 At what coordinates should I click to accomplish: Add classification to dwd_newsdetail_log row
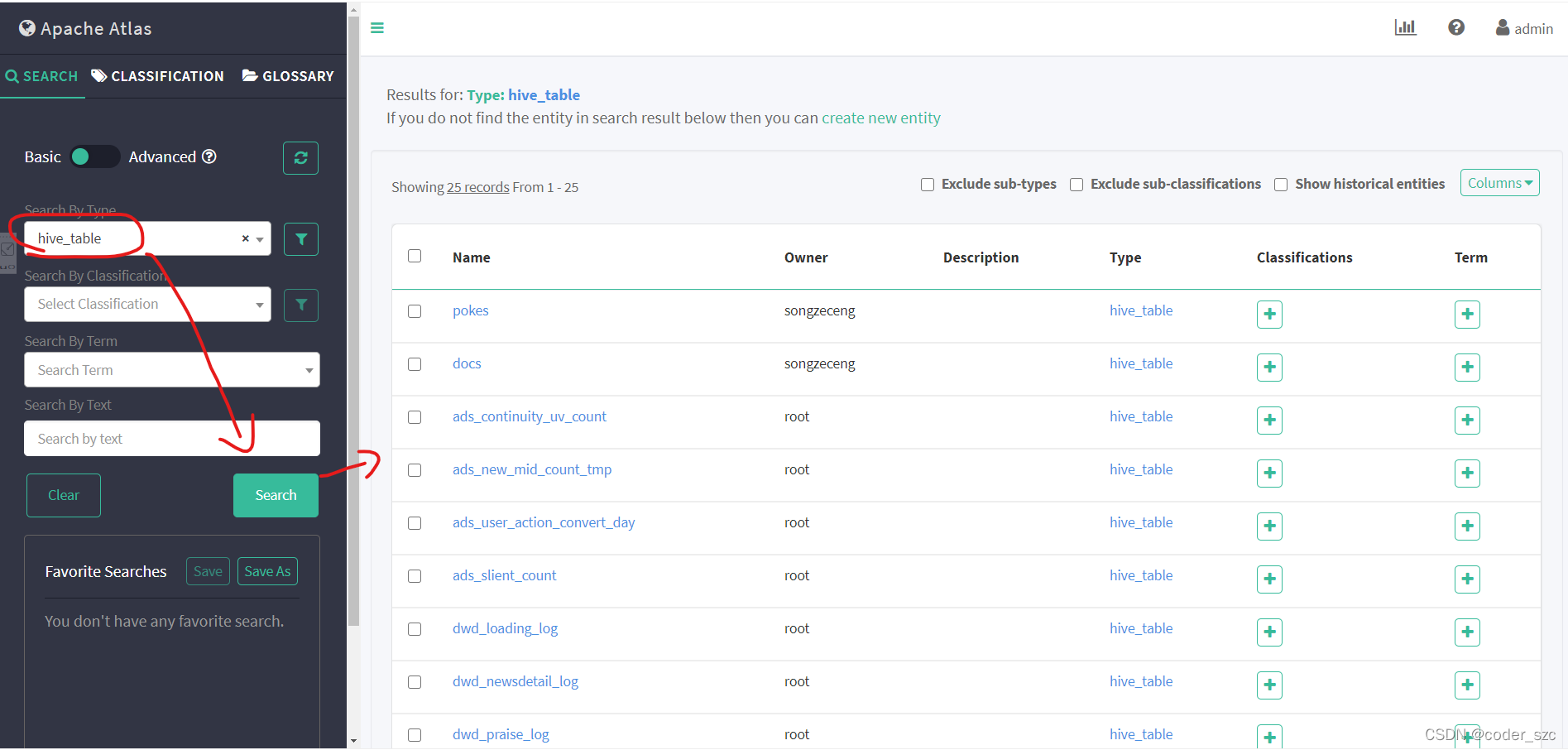point(1269,685)
